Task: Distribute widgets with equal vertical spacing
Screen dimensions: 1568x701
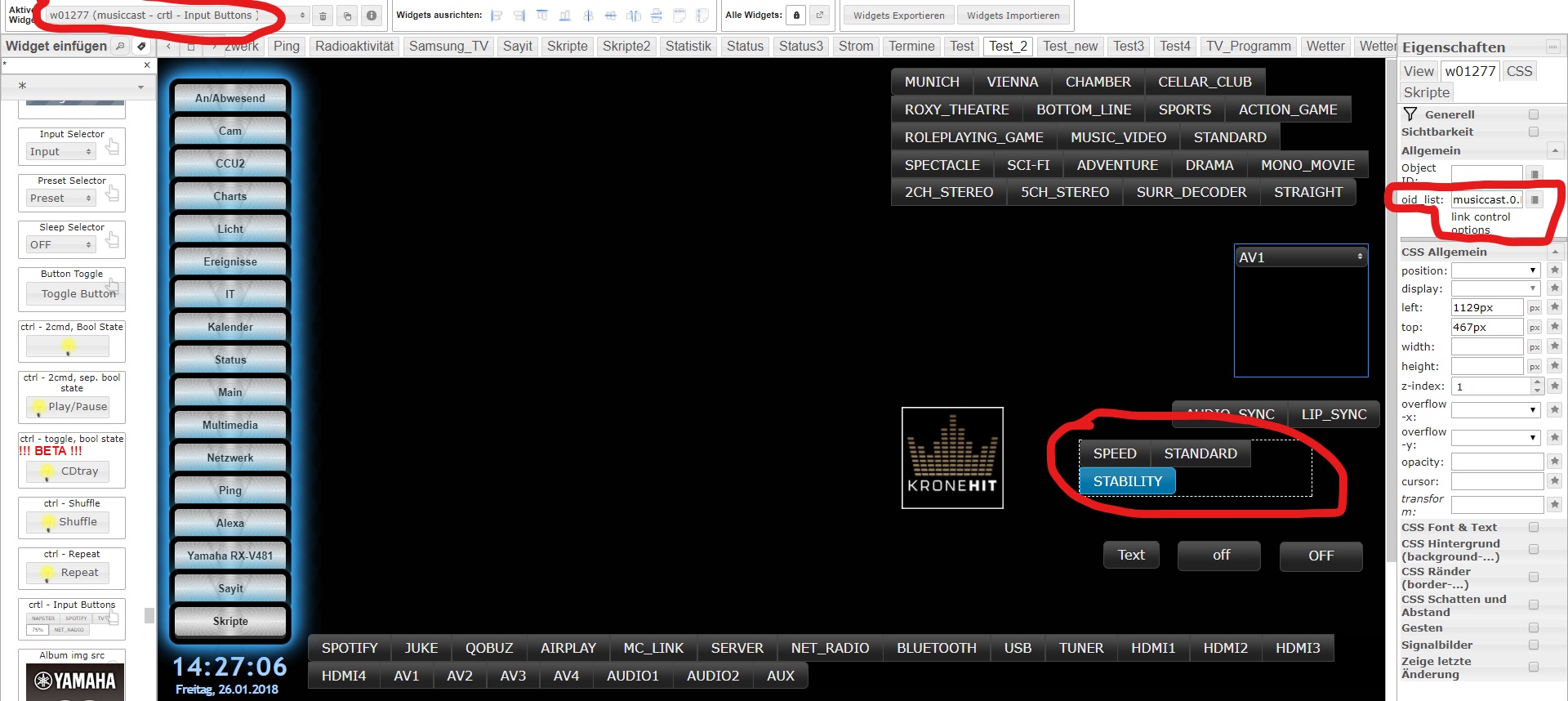Action: pos(657,16)
